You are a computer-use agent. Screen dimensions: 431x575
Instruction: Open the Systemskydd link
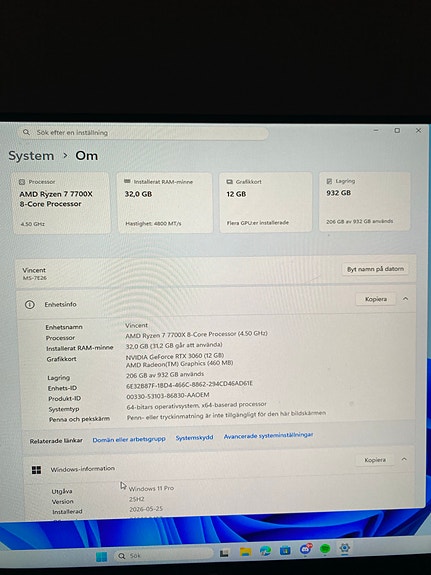(x=194, y=437)
